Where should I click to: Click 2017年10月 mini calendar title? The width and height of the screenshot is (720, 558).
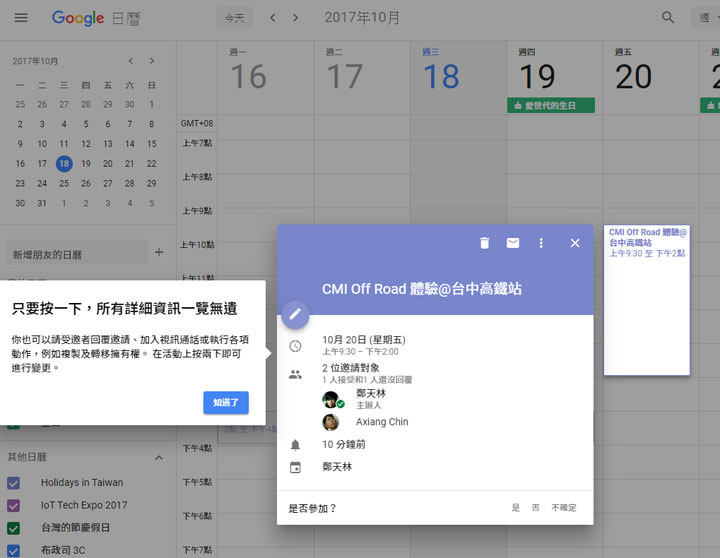tap(35, 61)
